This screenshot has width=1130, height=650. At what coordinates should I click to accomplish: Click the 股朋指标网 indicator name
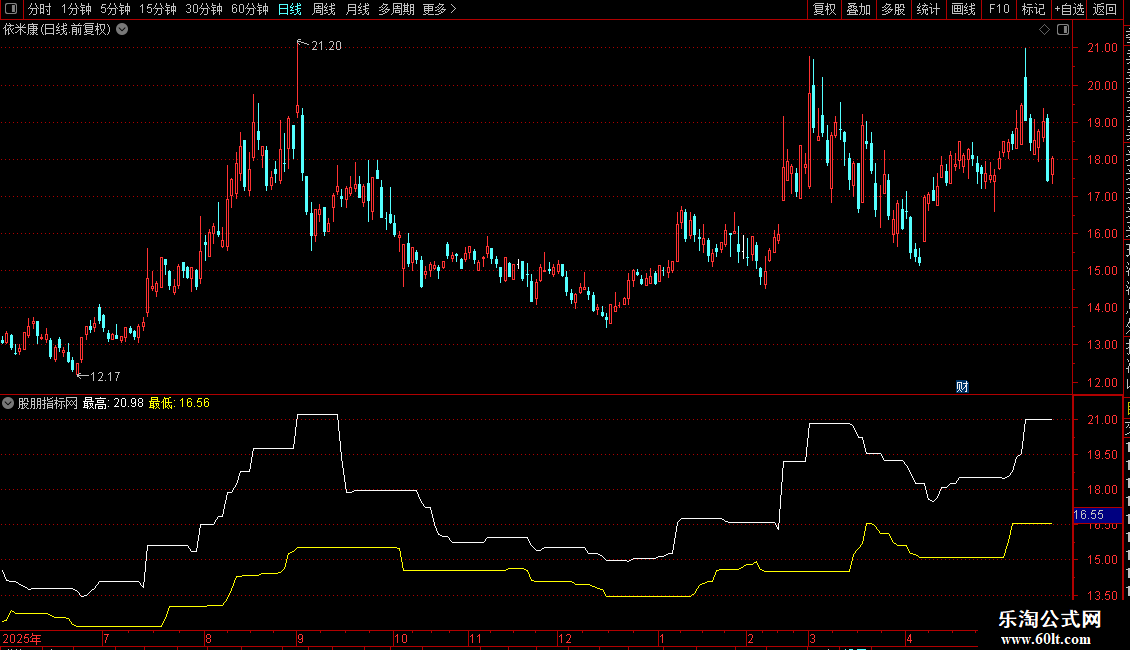pyautogui.click(x=48, y=404)
